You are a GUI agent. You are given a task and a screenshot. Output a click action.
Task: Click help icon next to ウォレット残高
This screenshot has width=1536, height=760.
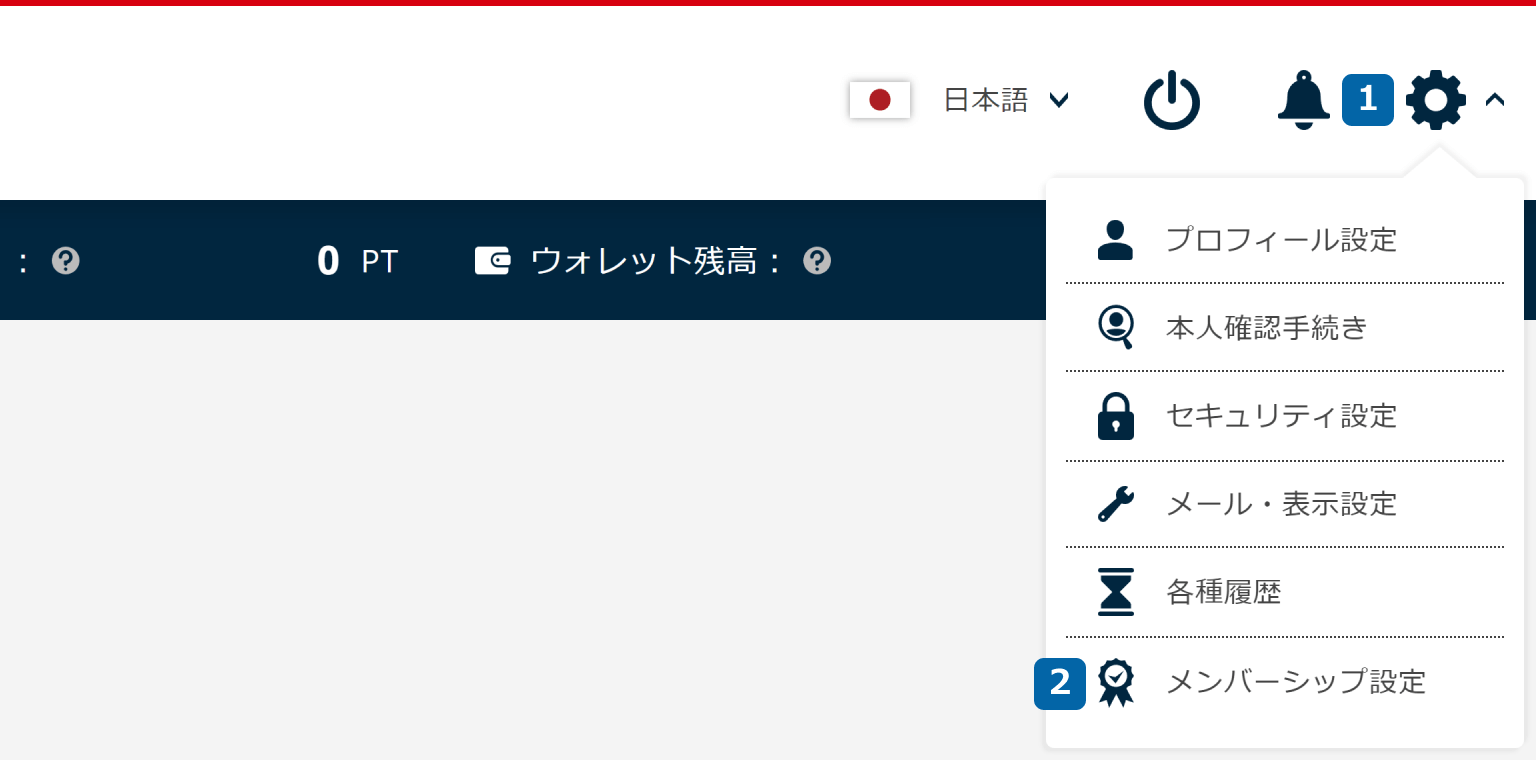pyautogui.click(x=817, y=261)
